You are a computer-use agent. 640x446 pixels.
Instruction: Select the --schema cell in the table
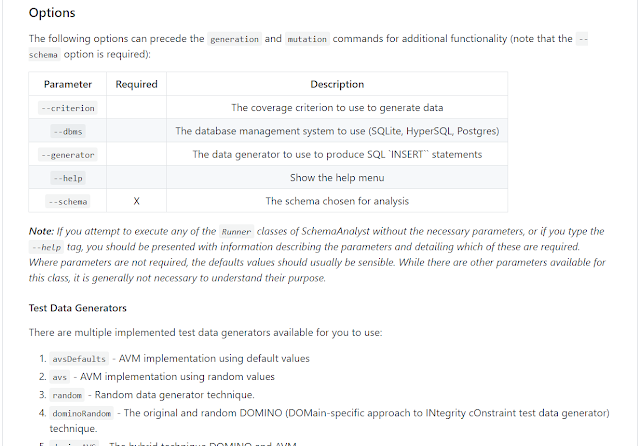[68, 201]
